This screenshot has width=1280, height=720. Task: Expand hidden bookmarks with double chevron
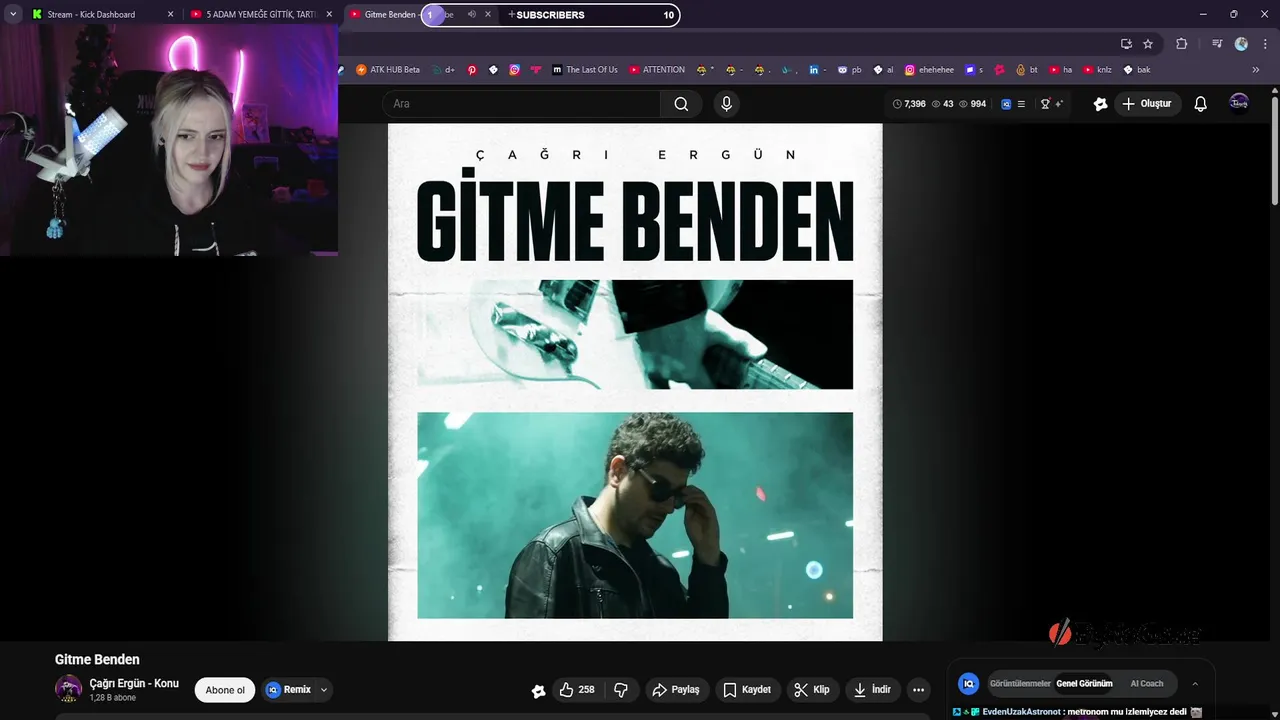click(1256, 70)
